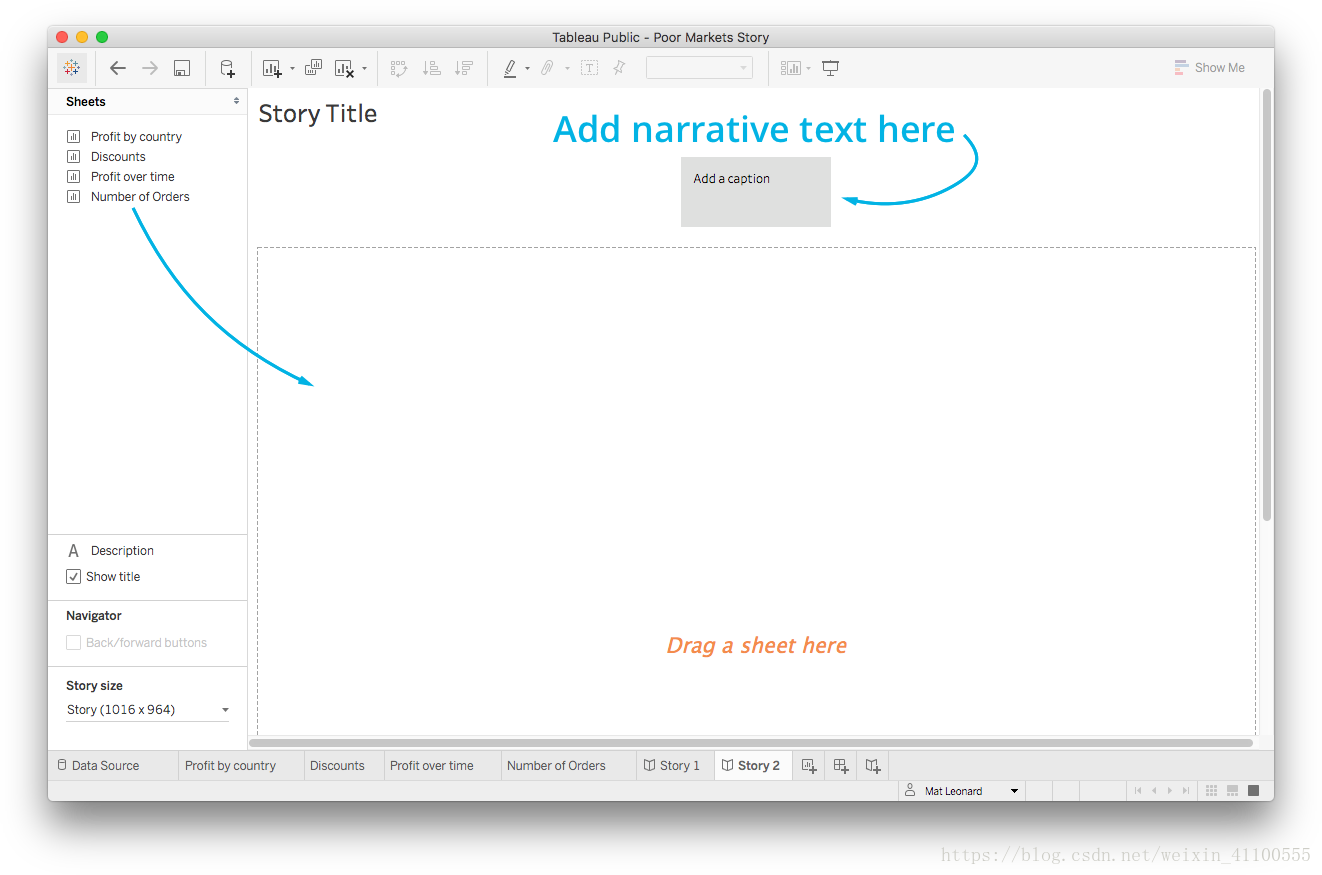Click the Show Filmstrip icon in status bar
This screenshot has width=1322, height=875.
click(x=1232, y=791)
